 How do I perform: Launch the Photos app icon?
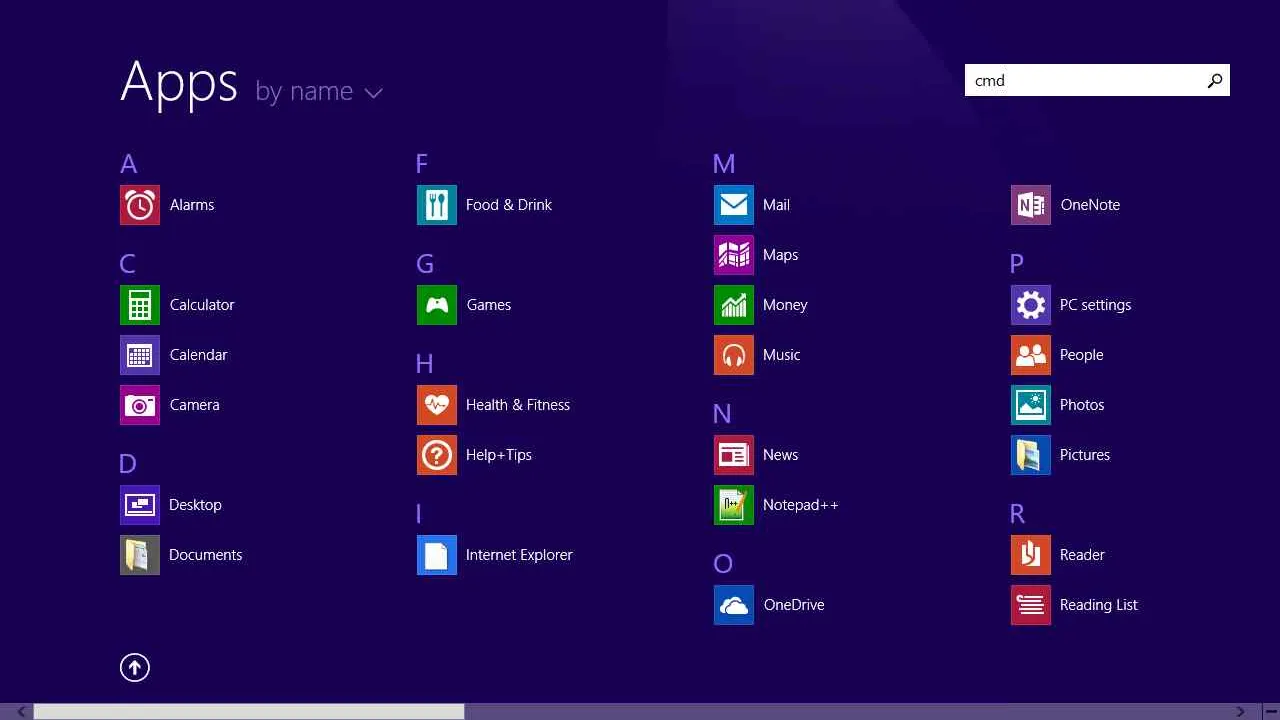pos(1031,405)
